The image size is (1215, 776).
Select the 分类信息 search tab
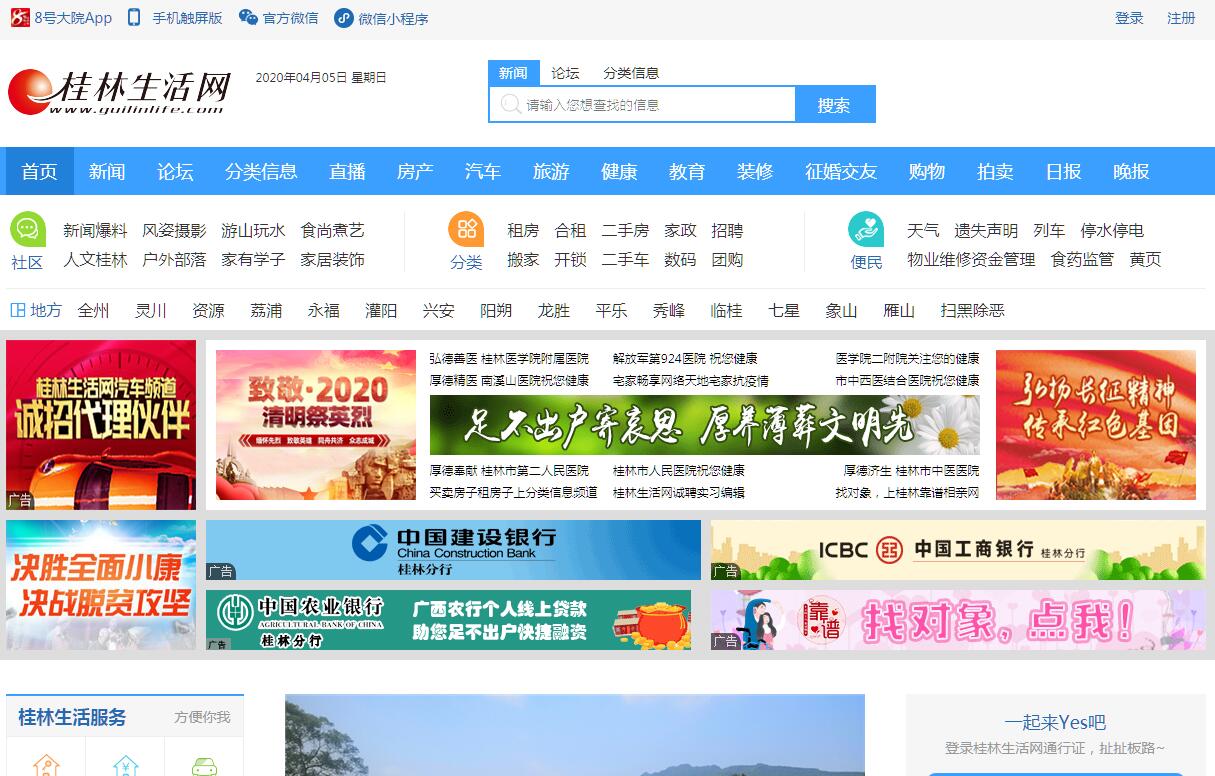[x=631, y=73]
